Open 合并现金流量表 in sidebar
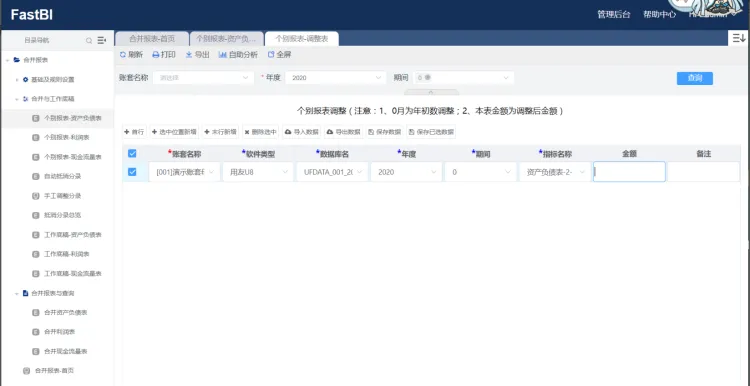Screen dimensions: 750x386 pos(66,351)
